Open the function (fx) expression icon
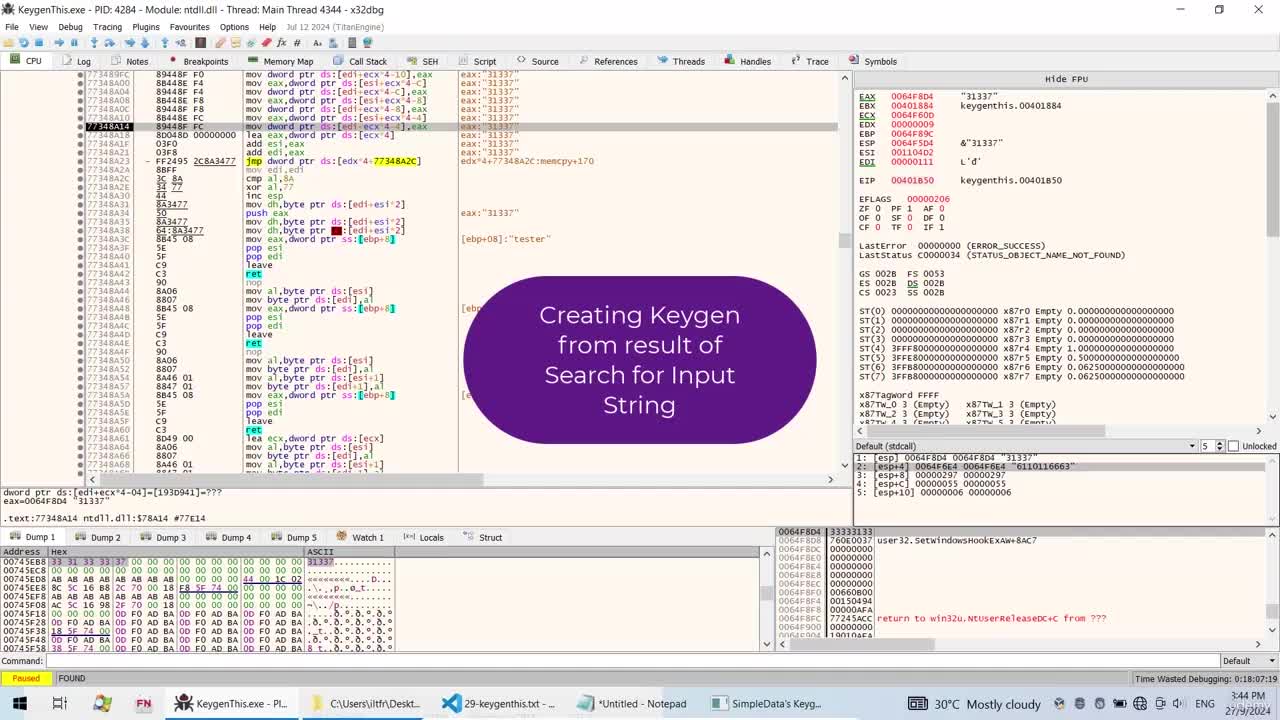1280x720 pixels. 281,43
